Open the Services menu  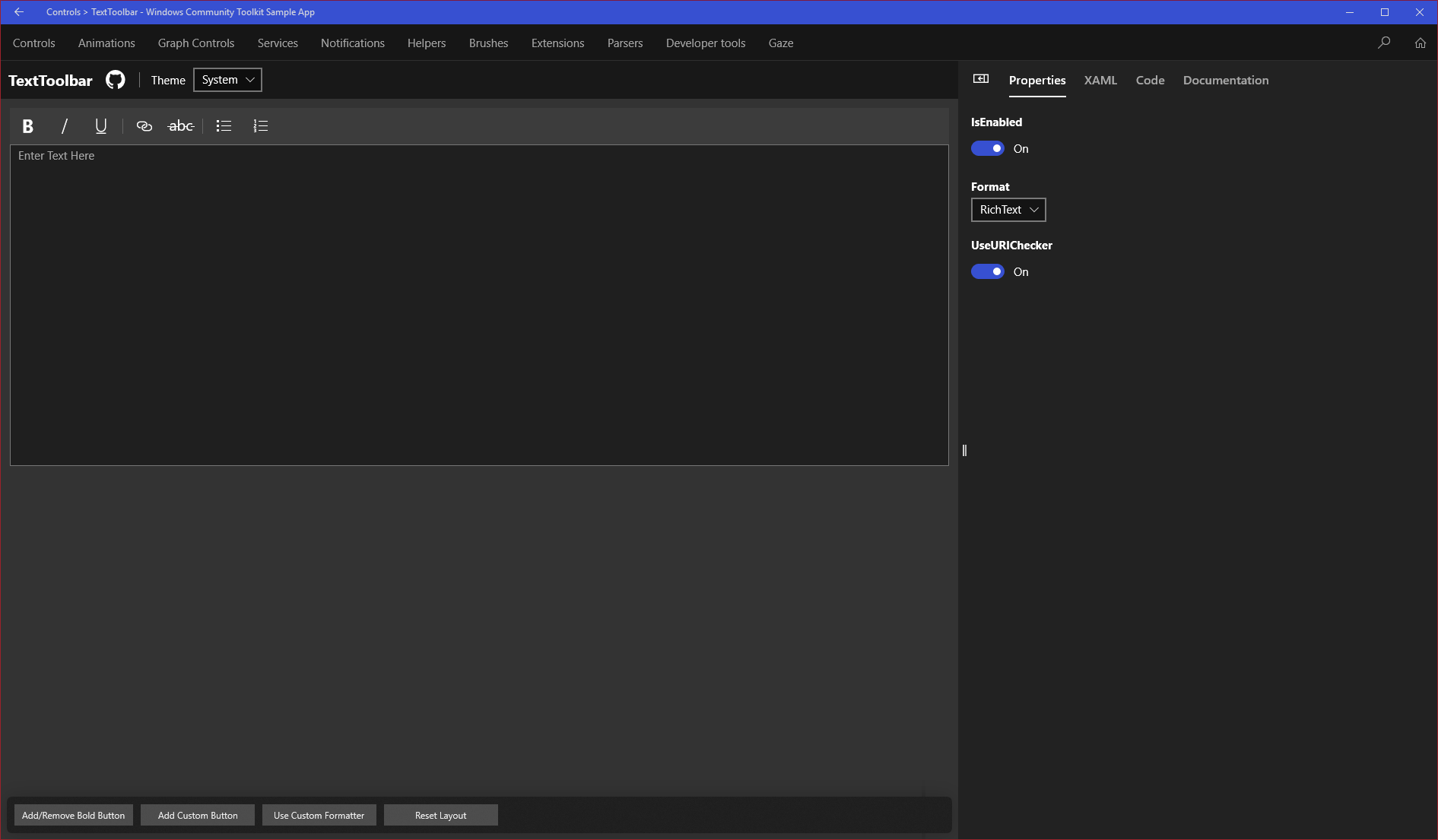[x=278, y=43]
